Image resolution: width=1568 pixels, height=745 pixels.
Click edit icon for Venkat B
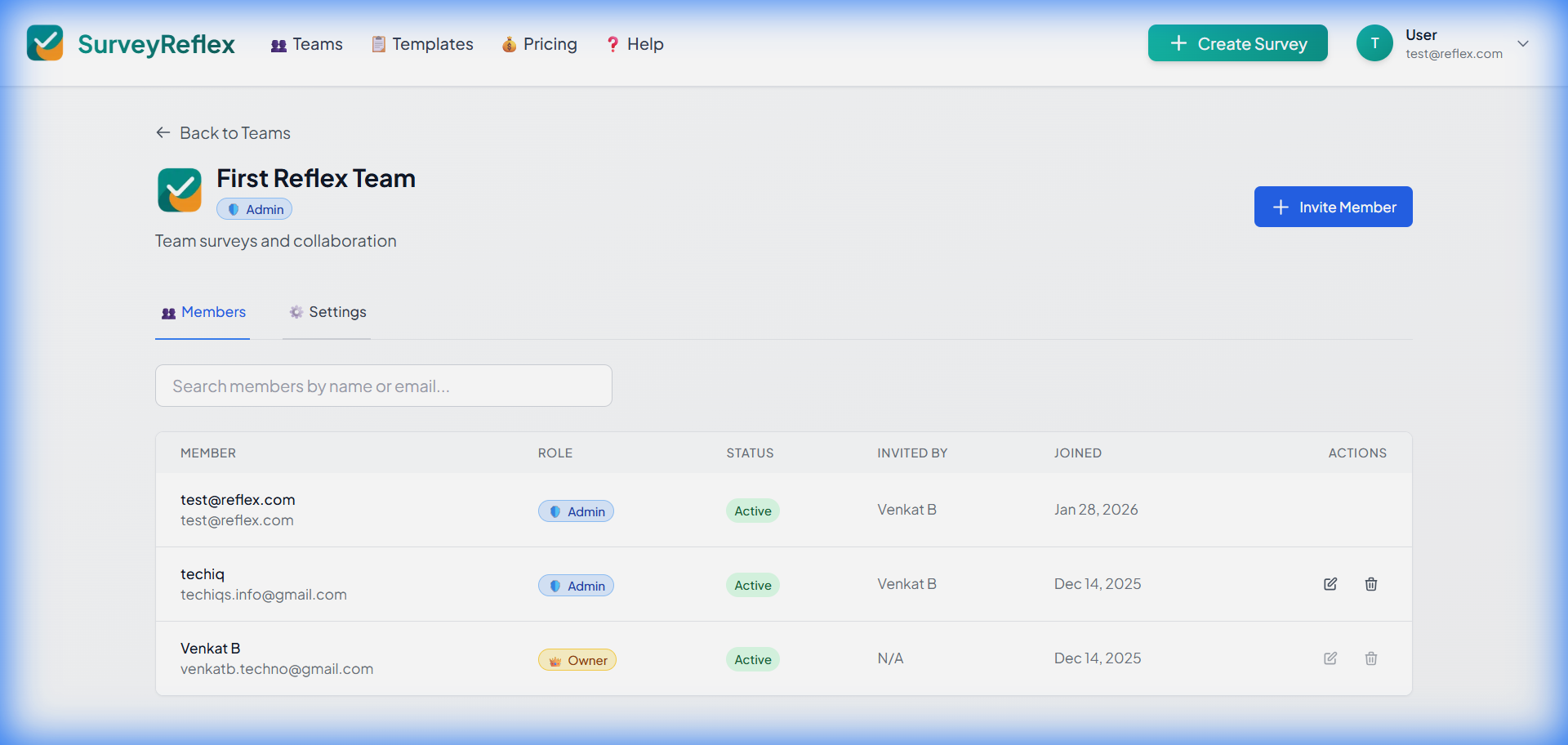tap(1330, 658)
